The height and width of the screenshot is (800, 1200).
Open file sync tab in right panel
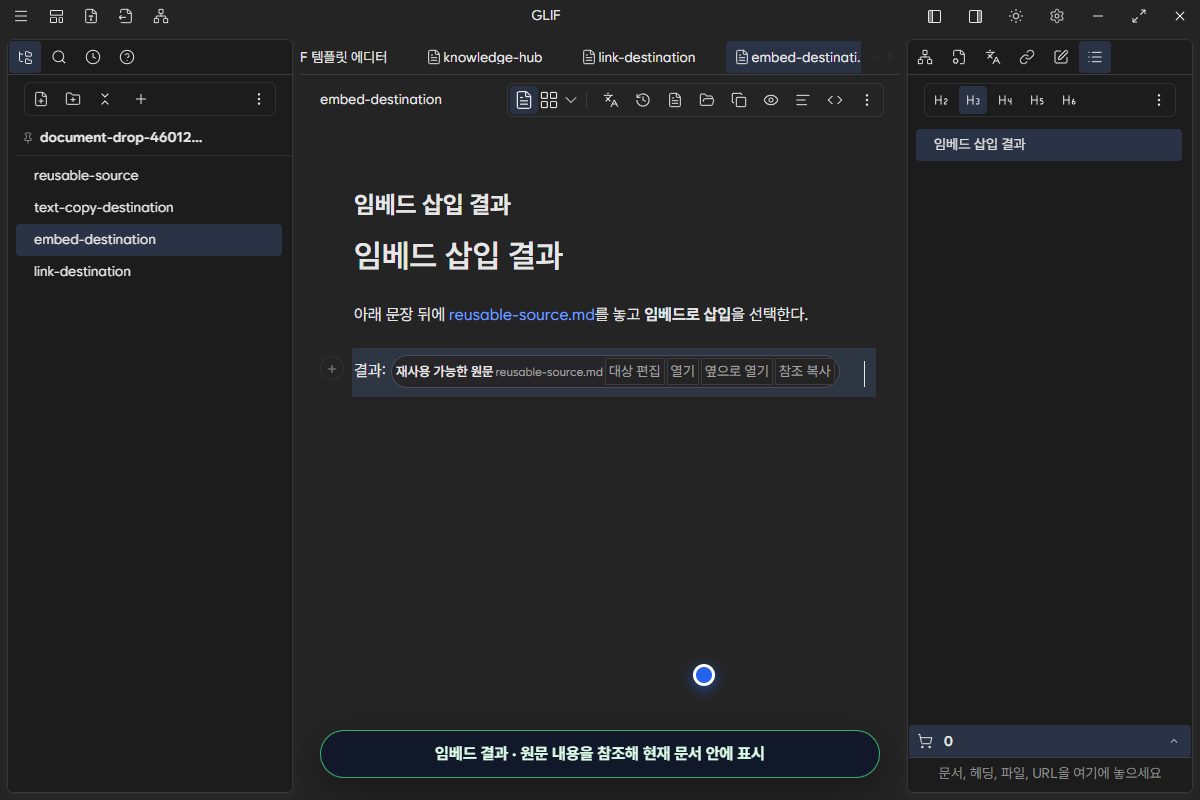pos(959,57)
